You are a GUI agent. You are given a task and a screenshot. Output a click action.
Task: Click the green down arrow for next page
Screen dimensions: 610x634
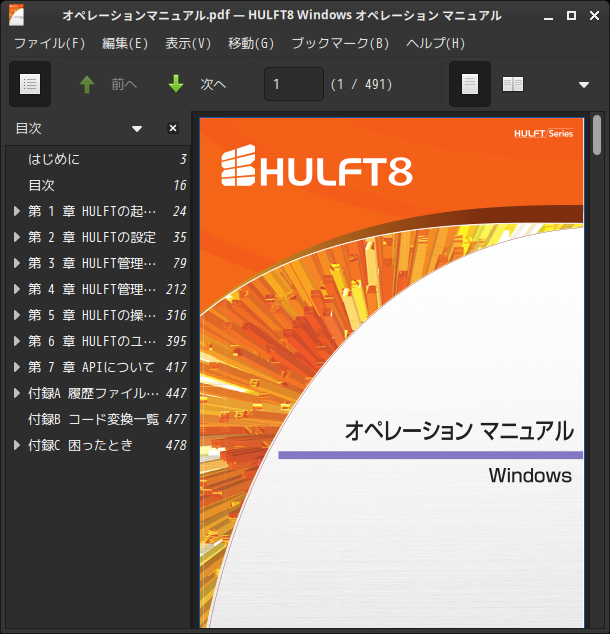176,84
